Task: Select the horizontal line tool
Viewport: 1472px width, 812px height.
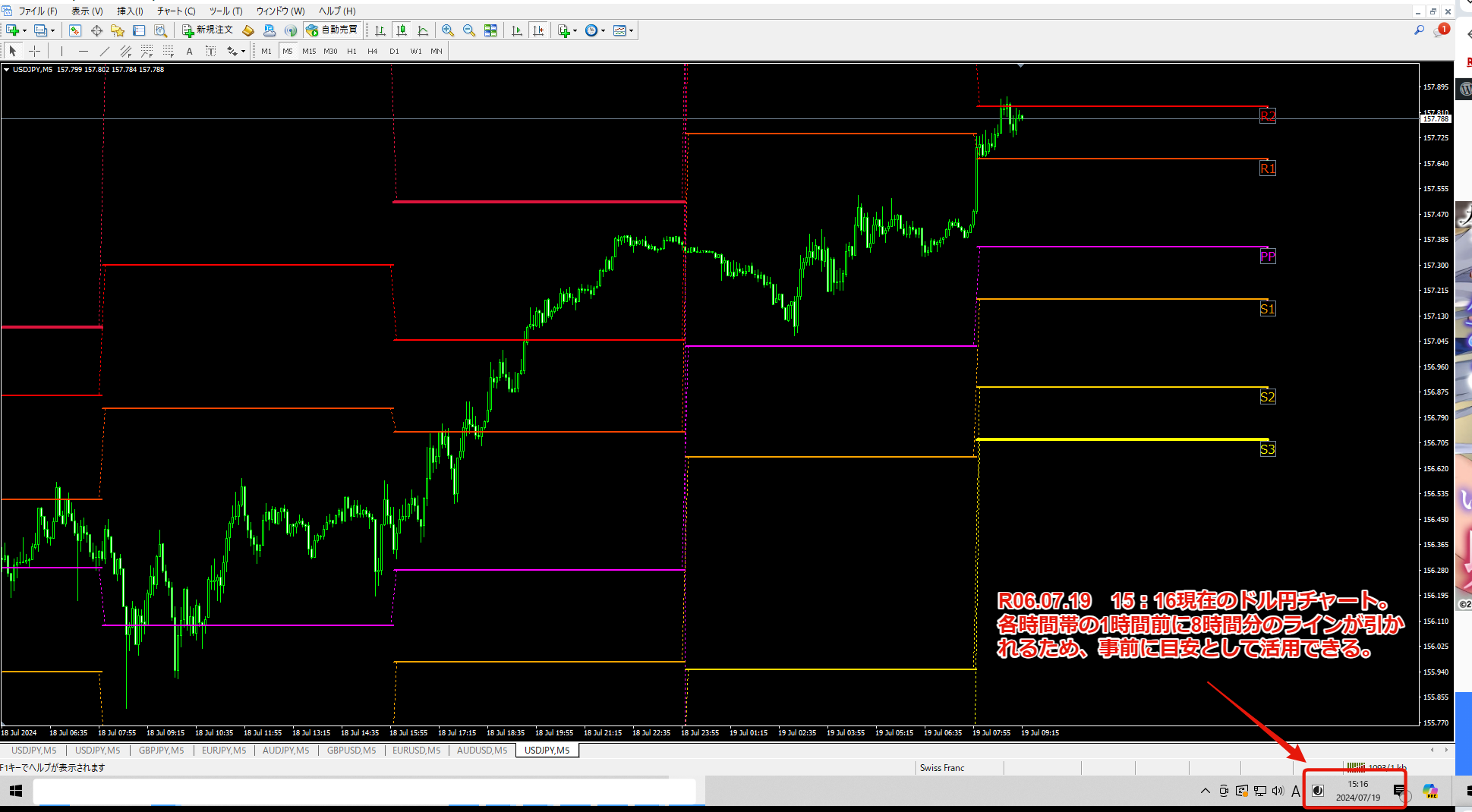Action: tap(84, 51)
